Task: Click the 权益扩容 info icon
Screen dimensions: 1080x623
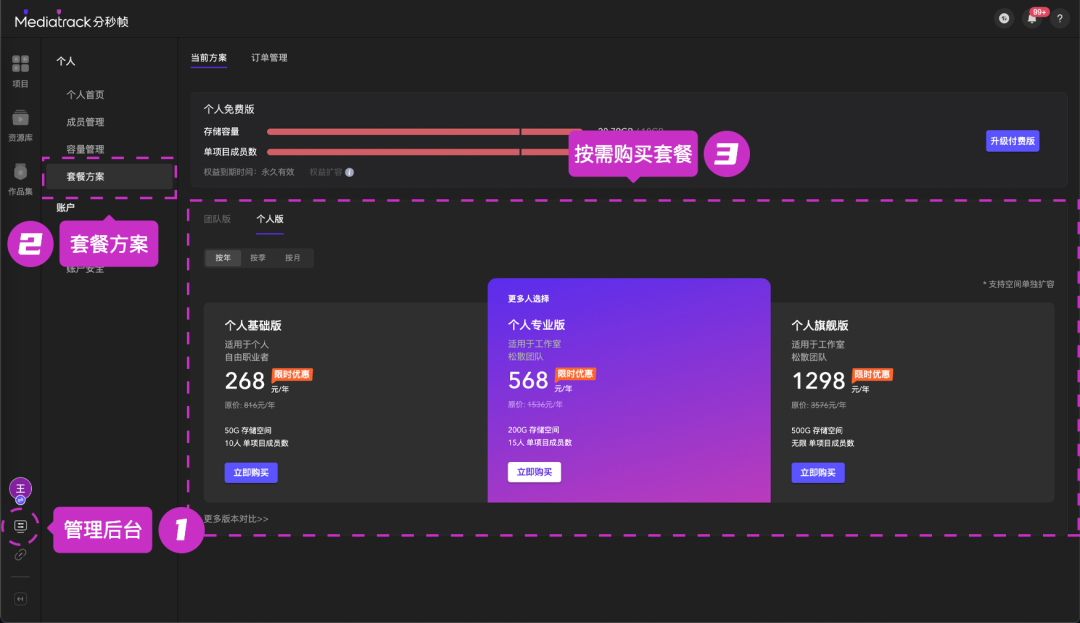Action: click(x=350, y=172)
